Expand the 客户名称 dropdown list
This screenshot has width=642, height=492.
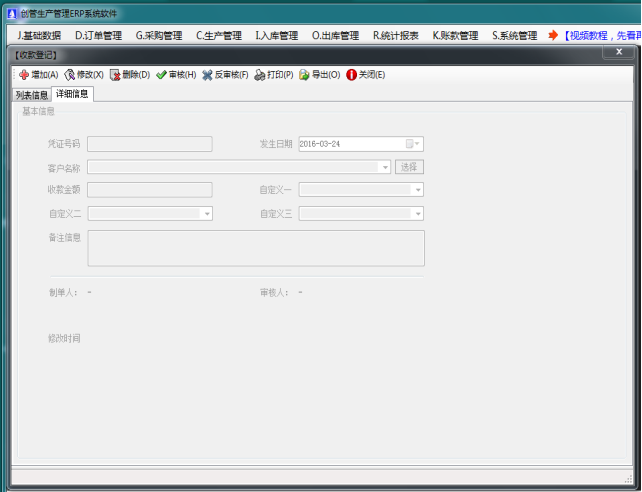coord(385,167)
